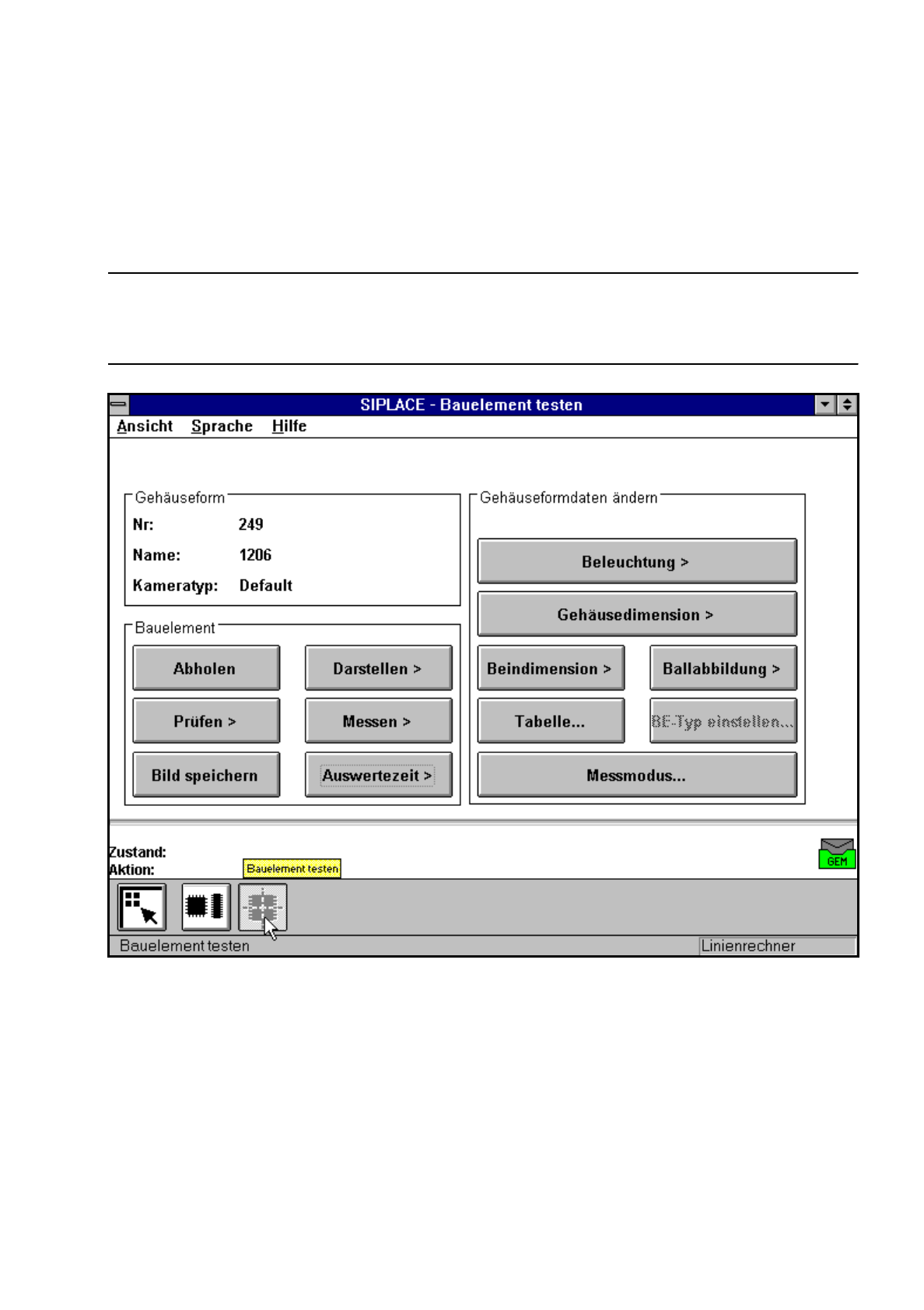This screenshot has height=1310, width=924.
Task: Click the chip component toolbar icon
Action: coord(206,907)
